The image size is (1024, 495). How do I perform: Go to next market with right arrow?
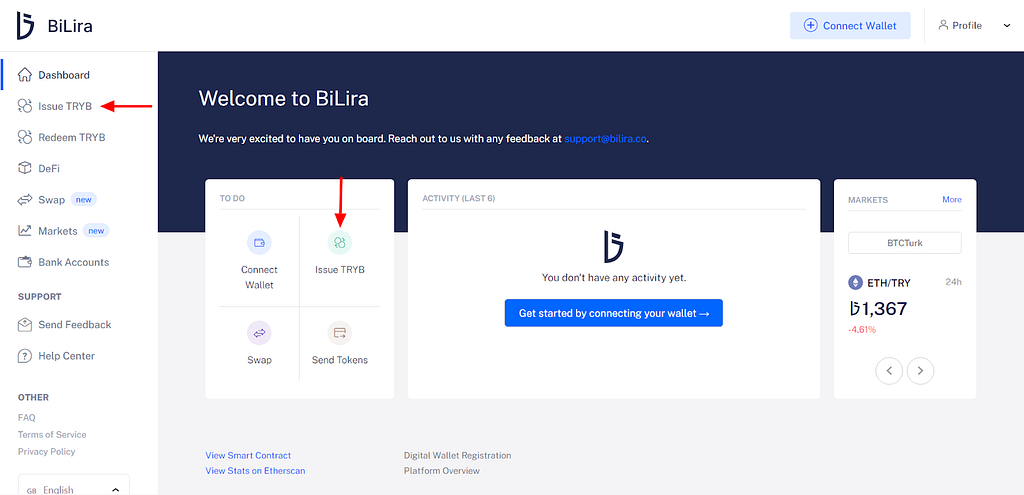920,371
